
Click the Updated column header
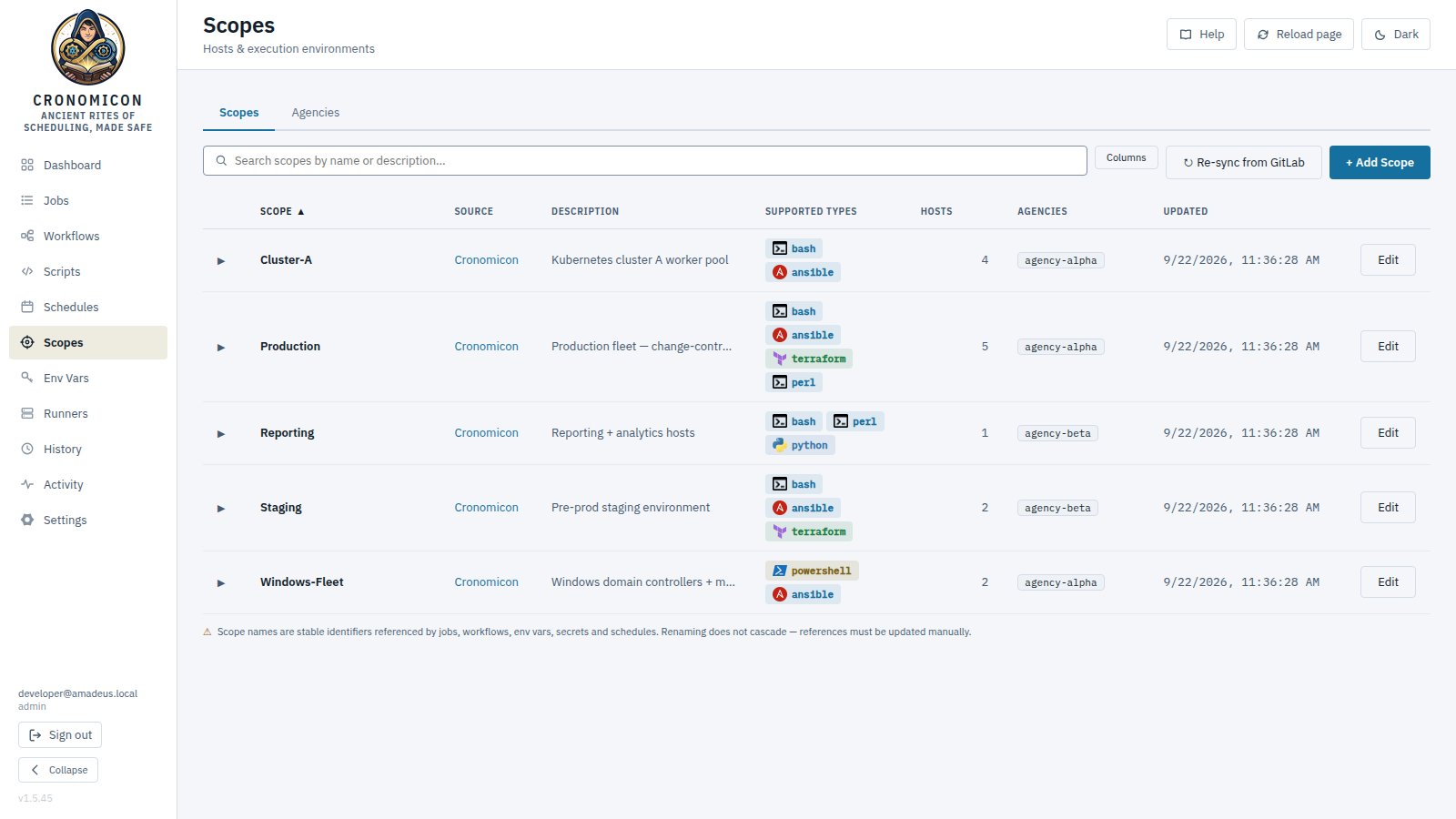(x=1185, y=211)
